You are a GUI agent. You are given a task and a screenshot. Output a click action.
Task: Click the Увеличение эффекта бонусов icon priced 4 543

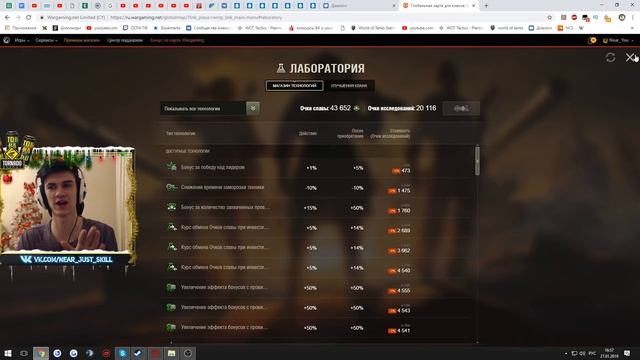pos(171,307)
